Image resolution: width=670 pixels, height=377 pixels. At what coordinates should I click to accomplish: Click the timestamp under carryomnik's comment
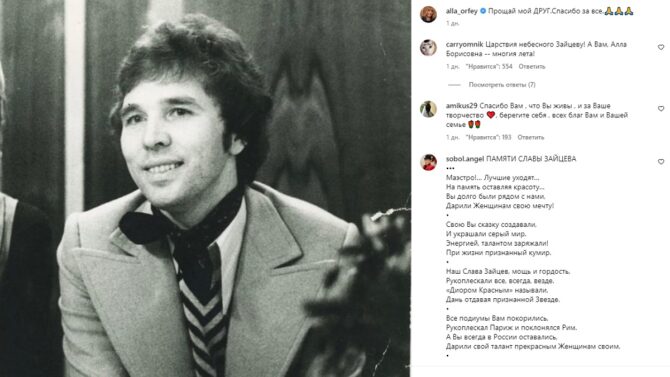[453, 67]
